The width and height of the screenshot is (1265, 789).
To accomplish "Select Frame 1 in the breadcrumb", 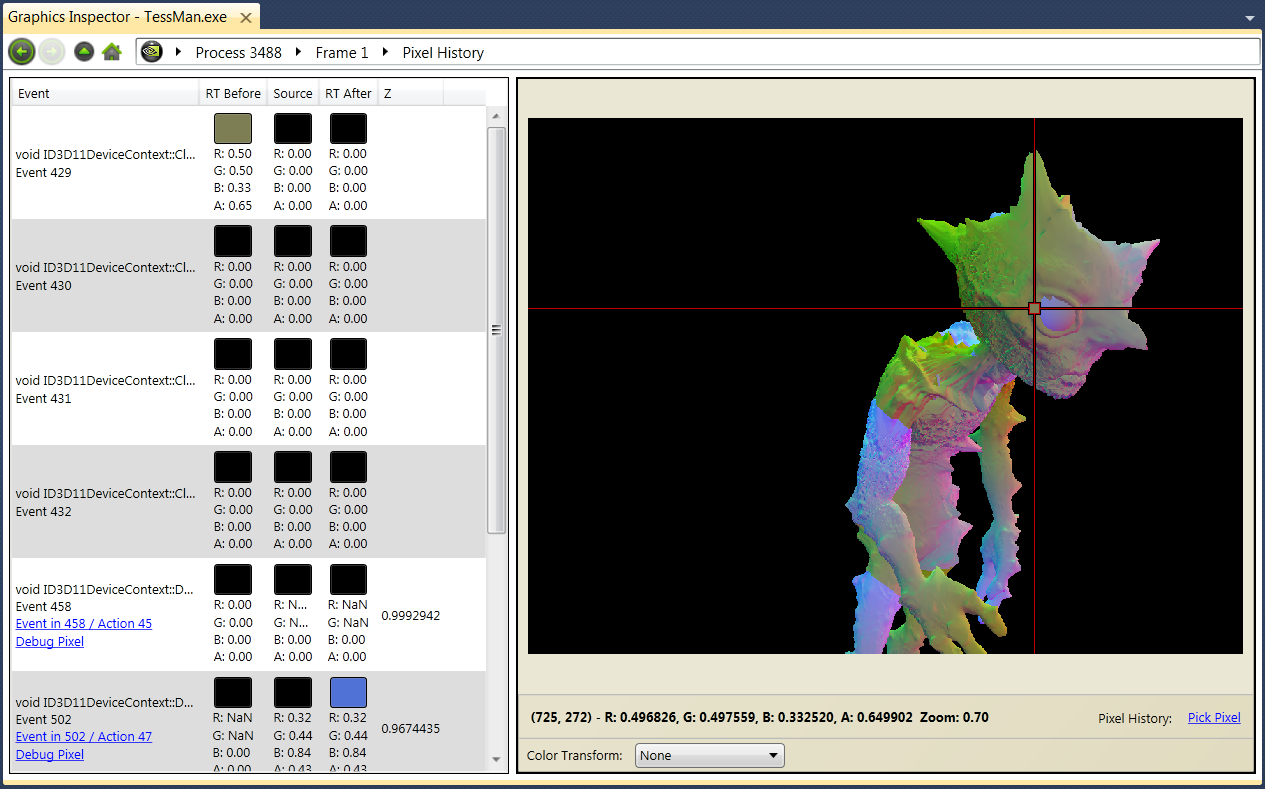I will point(342,52).
